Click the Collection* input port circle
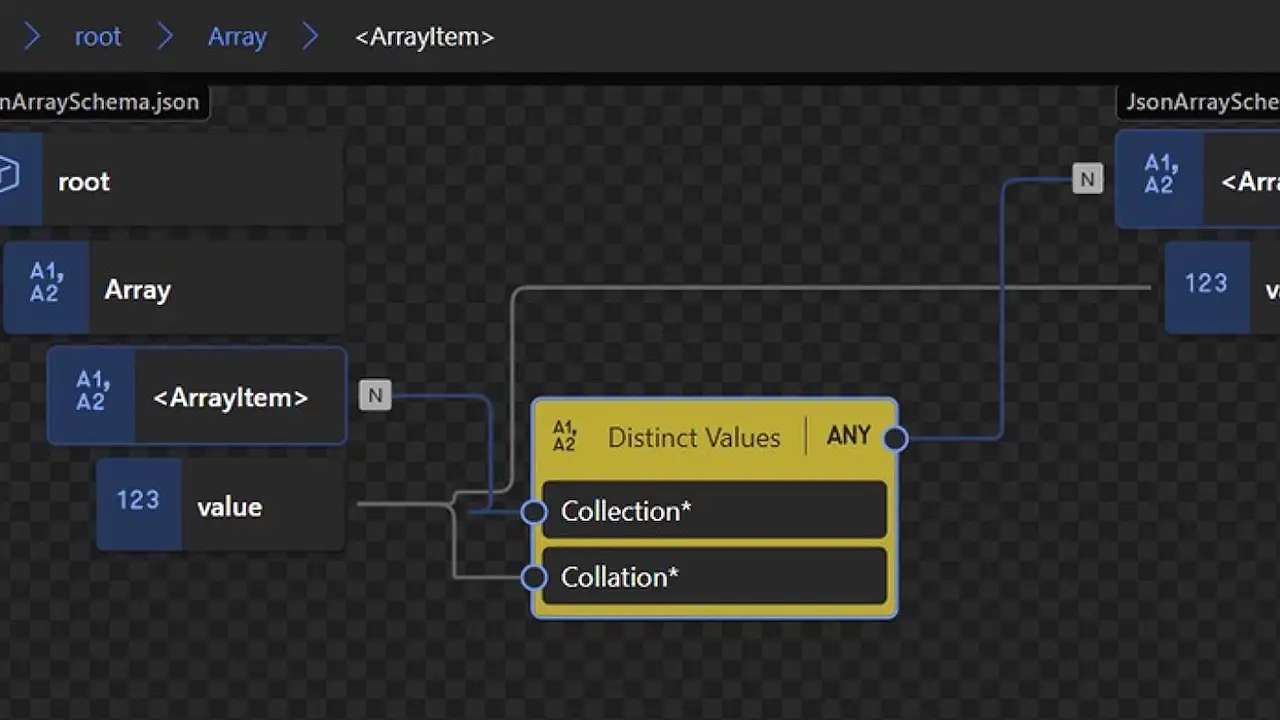Image resolution: width=1280 pixels, height=720 pixels. coord(533,512)
